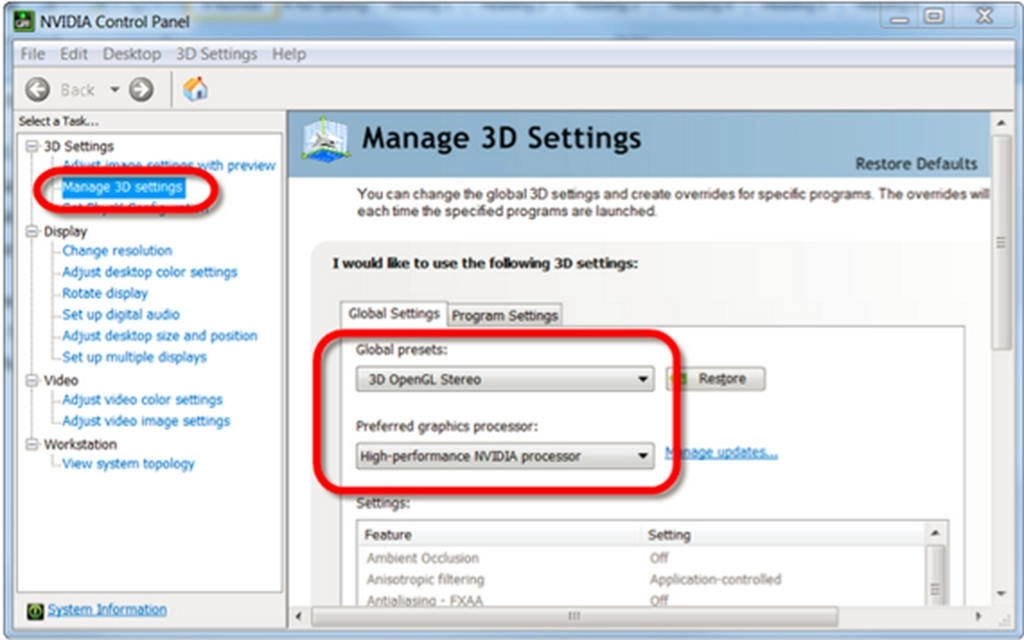
Task: Click the Forward arrow navigation icon
Action: point(141,90)
